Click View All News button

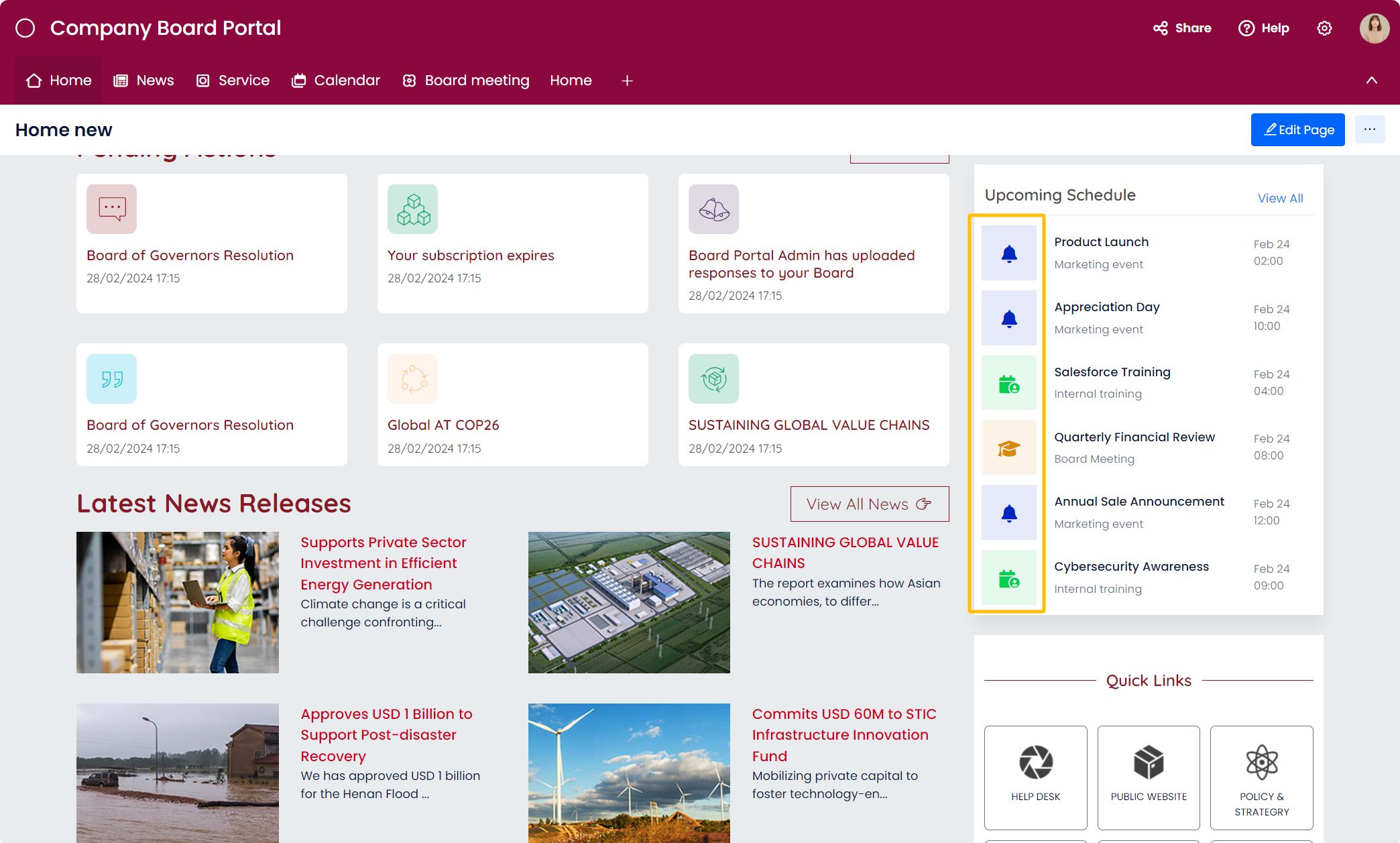[x=870, y=504]
